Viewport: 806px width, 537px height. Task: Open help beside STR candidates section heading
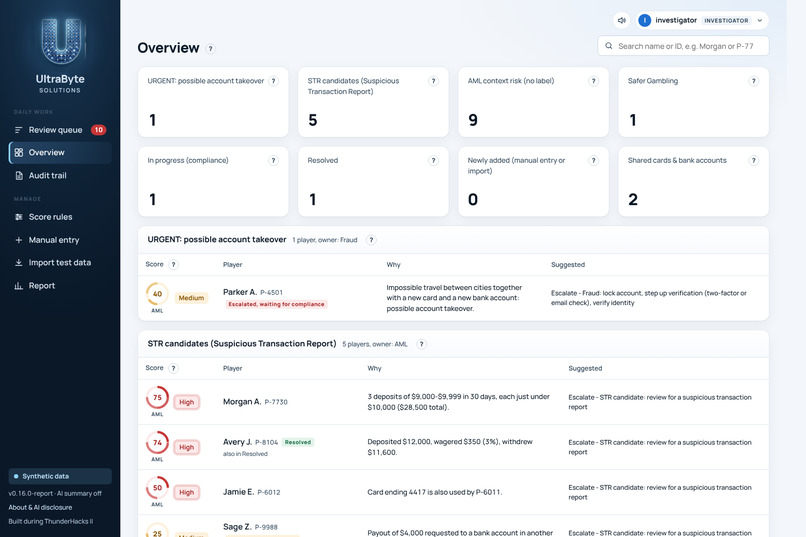click(x=422, y=344)
